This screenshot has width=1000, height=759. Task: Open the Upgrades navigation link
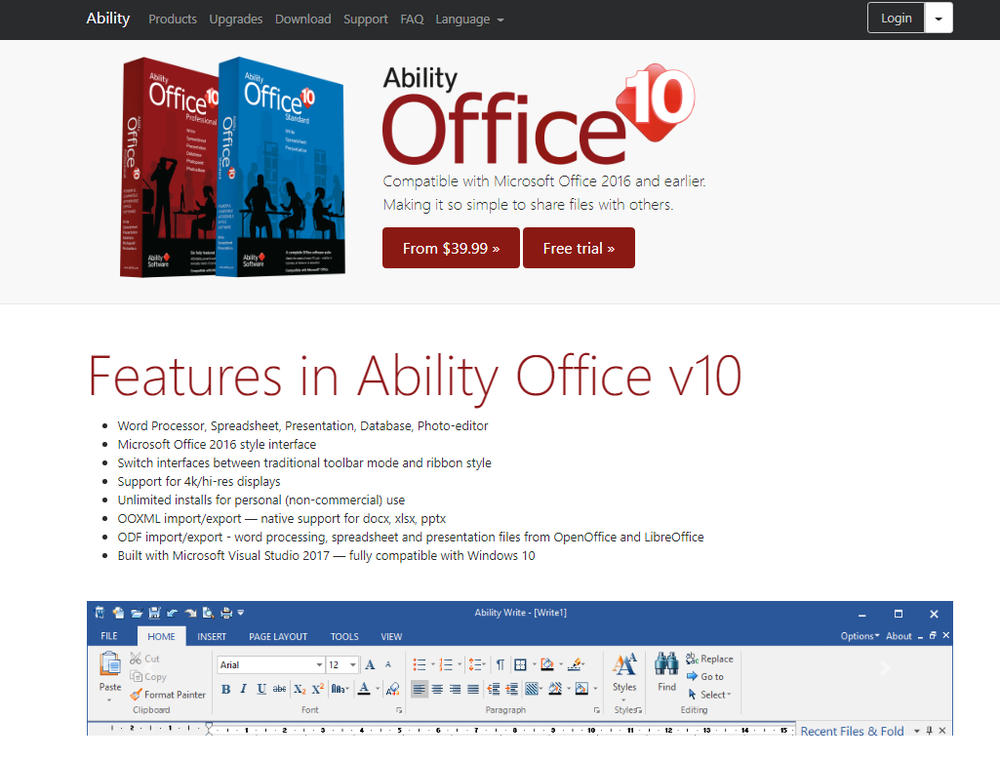(x=236, y=19)
